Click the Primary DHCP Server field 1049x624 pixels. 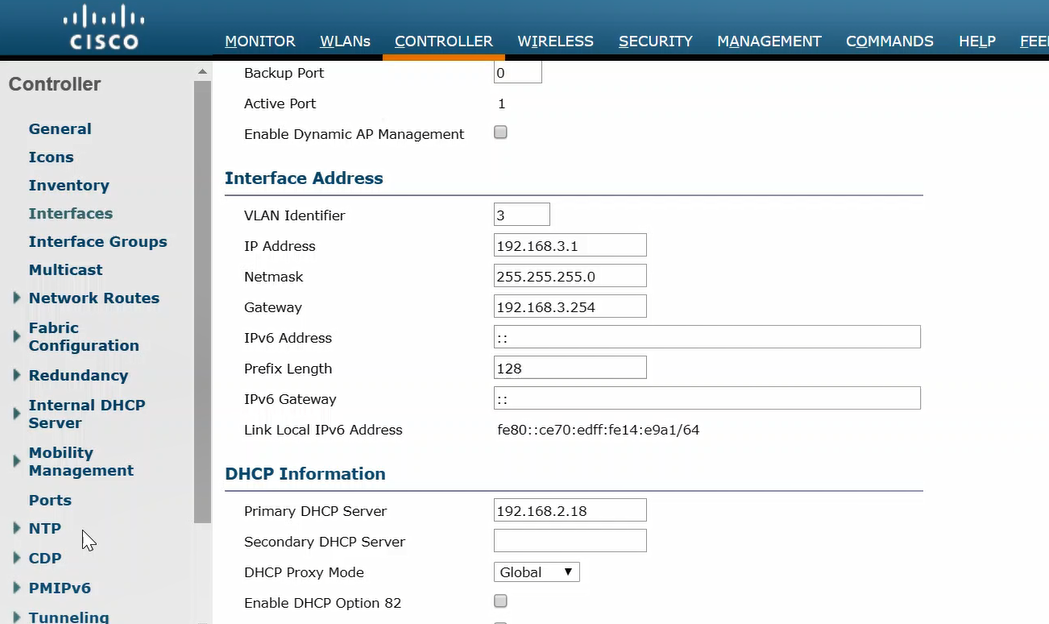pyautogui.click(x=570, y=510)
